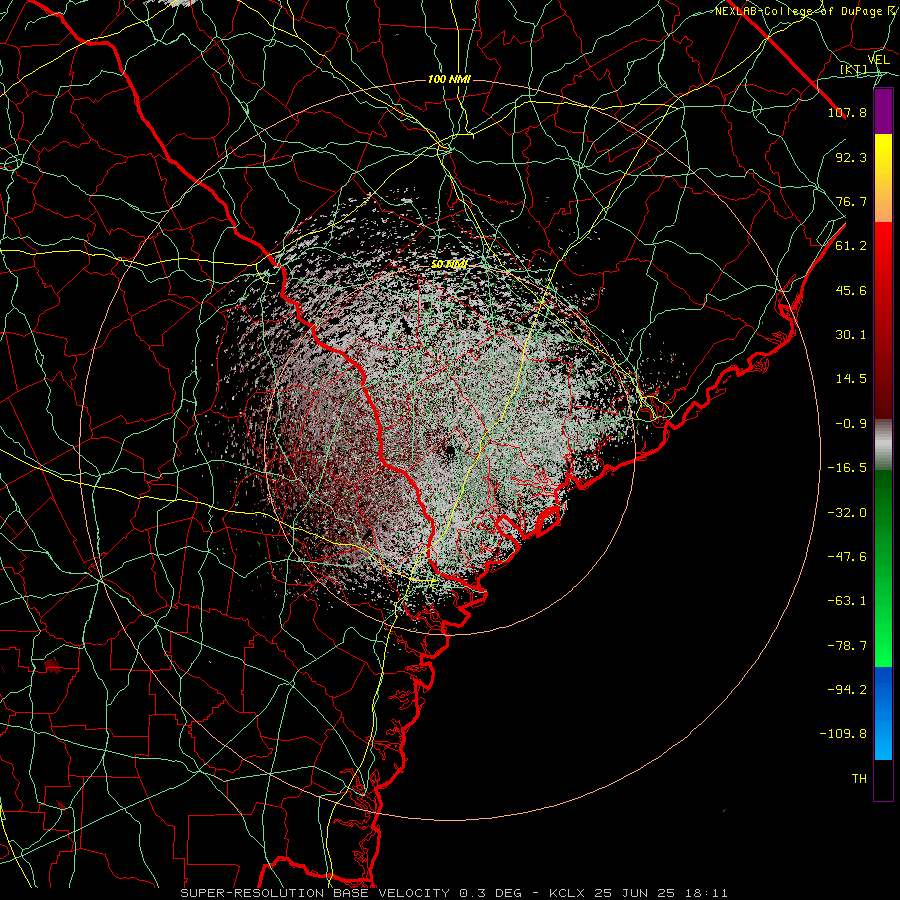This screenshot has width=900, height=900.
Task: Click the 76.7 velocity scale value
Action: click(x=851, y=201)
